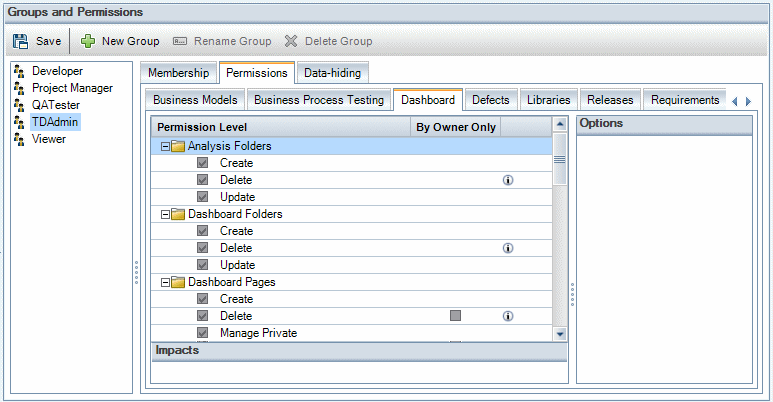Collapse the Dashboard Pages node
This screenshot has height=402, width=773.
(165, 282)
